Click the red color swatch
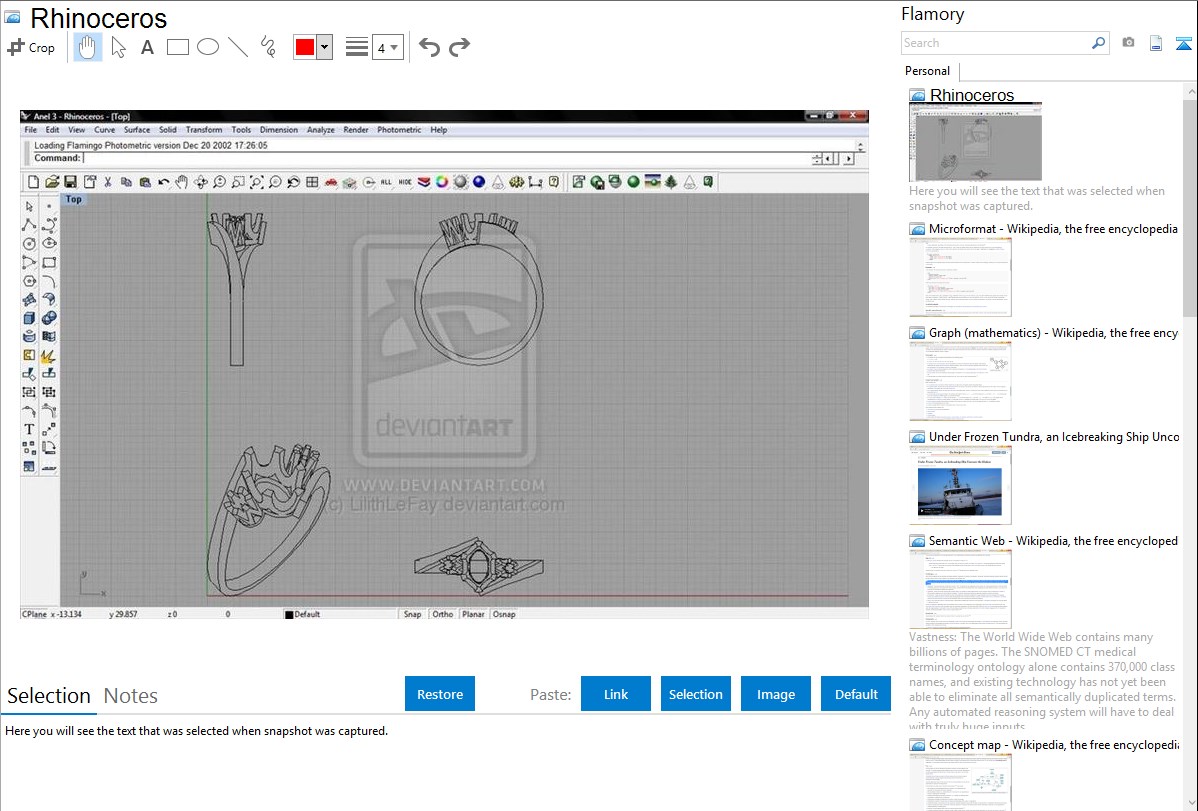This screenshot has height=811, width=1198. [305, 47]
